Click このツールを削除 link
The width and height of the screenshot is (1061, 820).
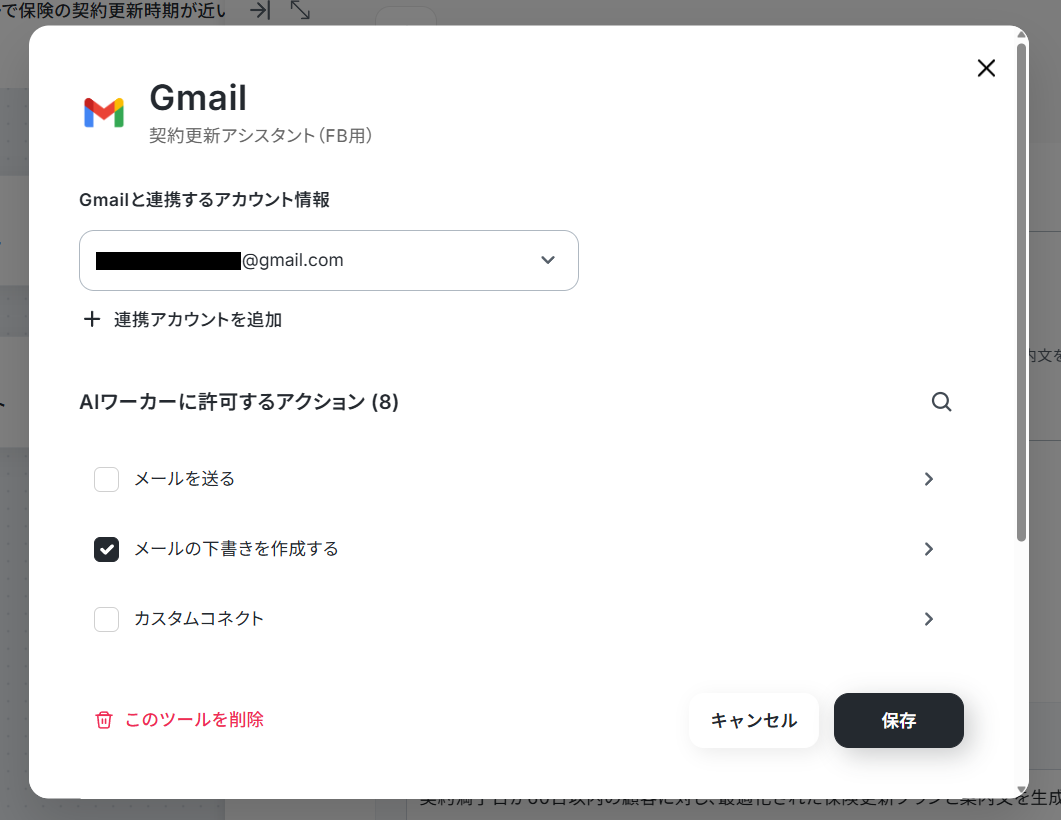[x=194, y=720]
